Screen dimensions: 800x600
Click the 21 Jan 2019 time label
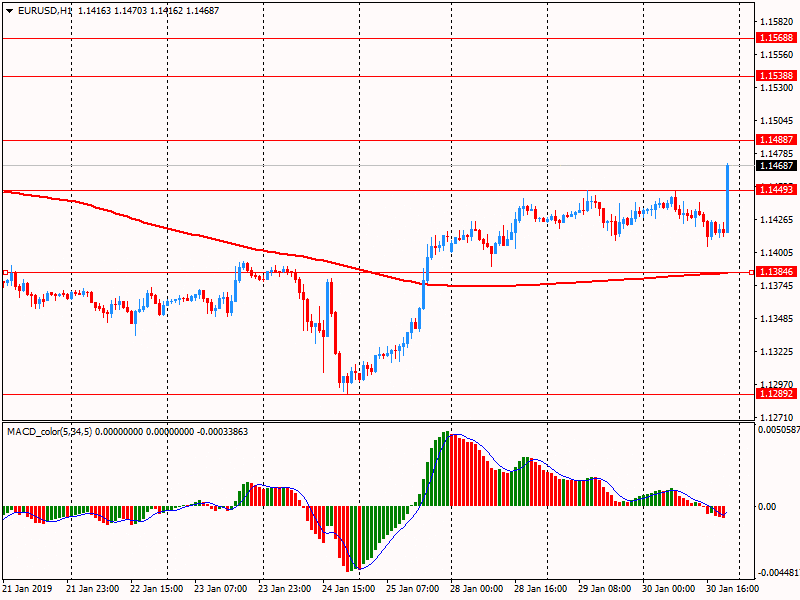pyautogui.click(x=27, y=589)
